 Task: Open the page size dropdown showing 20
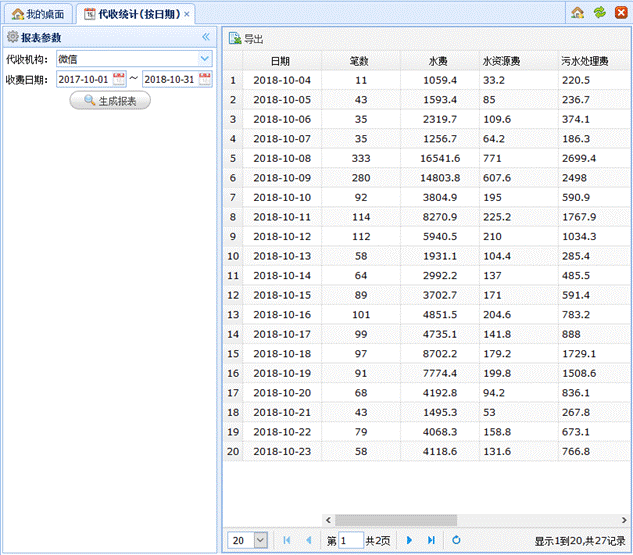(261, 540)
